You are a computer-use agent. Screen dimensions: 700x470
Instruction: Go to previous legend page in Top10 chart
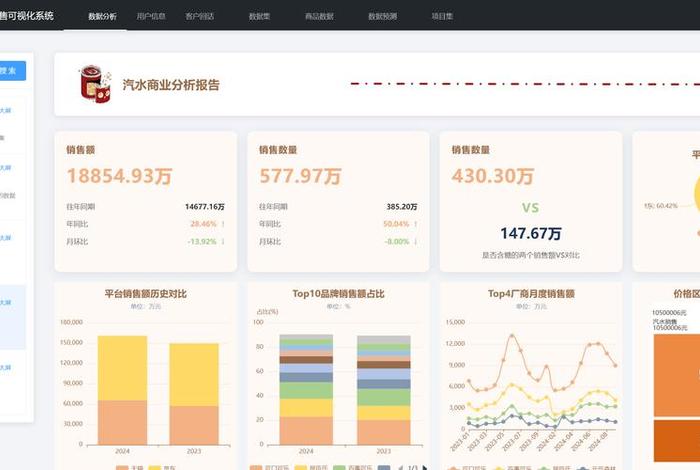tap(400, 467)
